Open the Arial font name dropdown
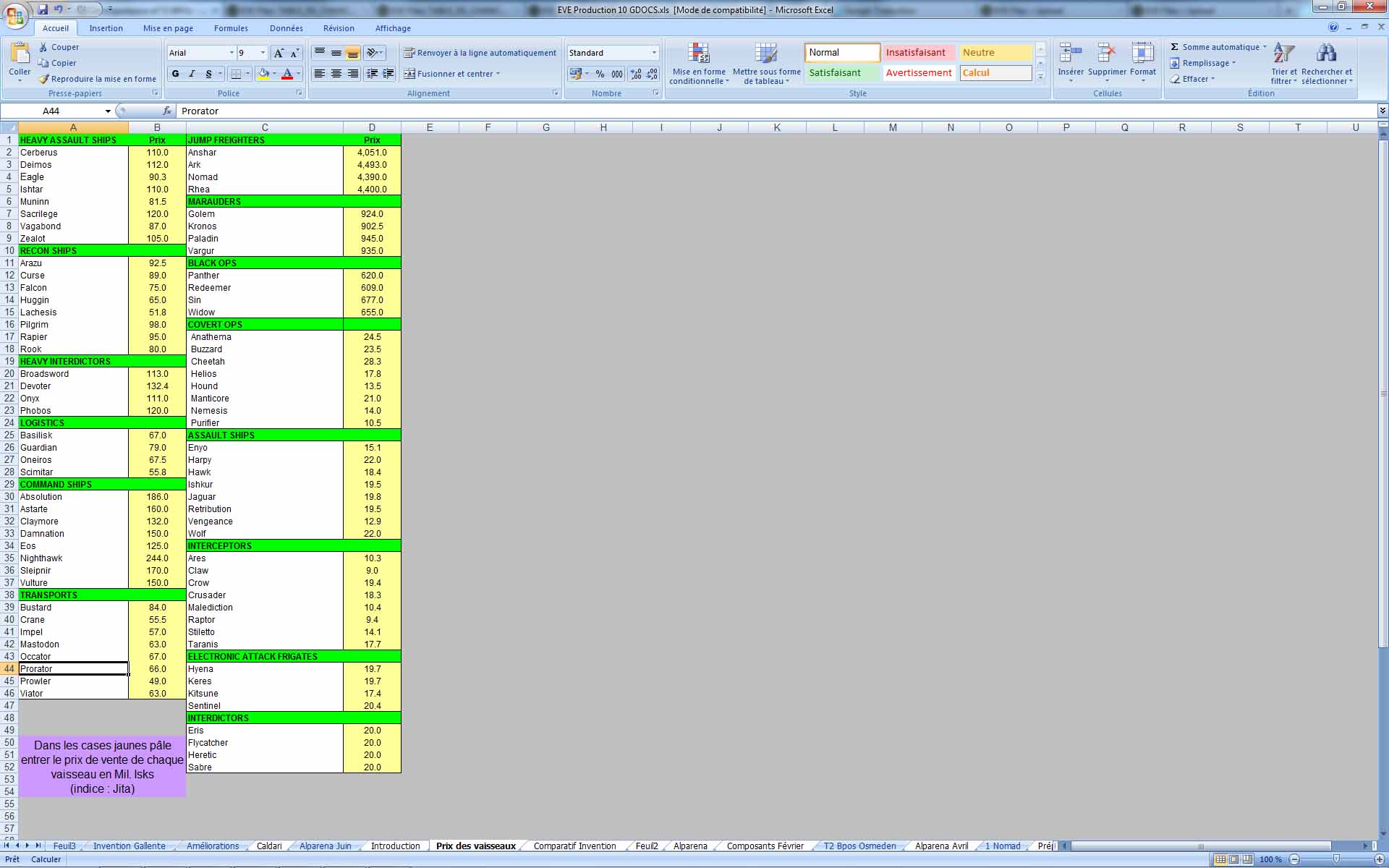 (231, 53)
